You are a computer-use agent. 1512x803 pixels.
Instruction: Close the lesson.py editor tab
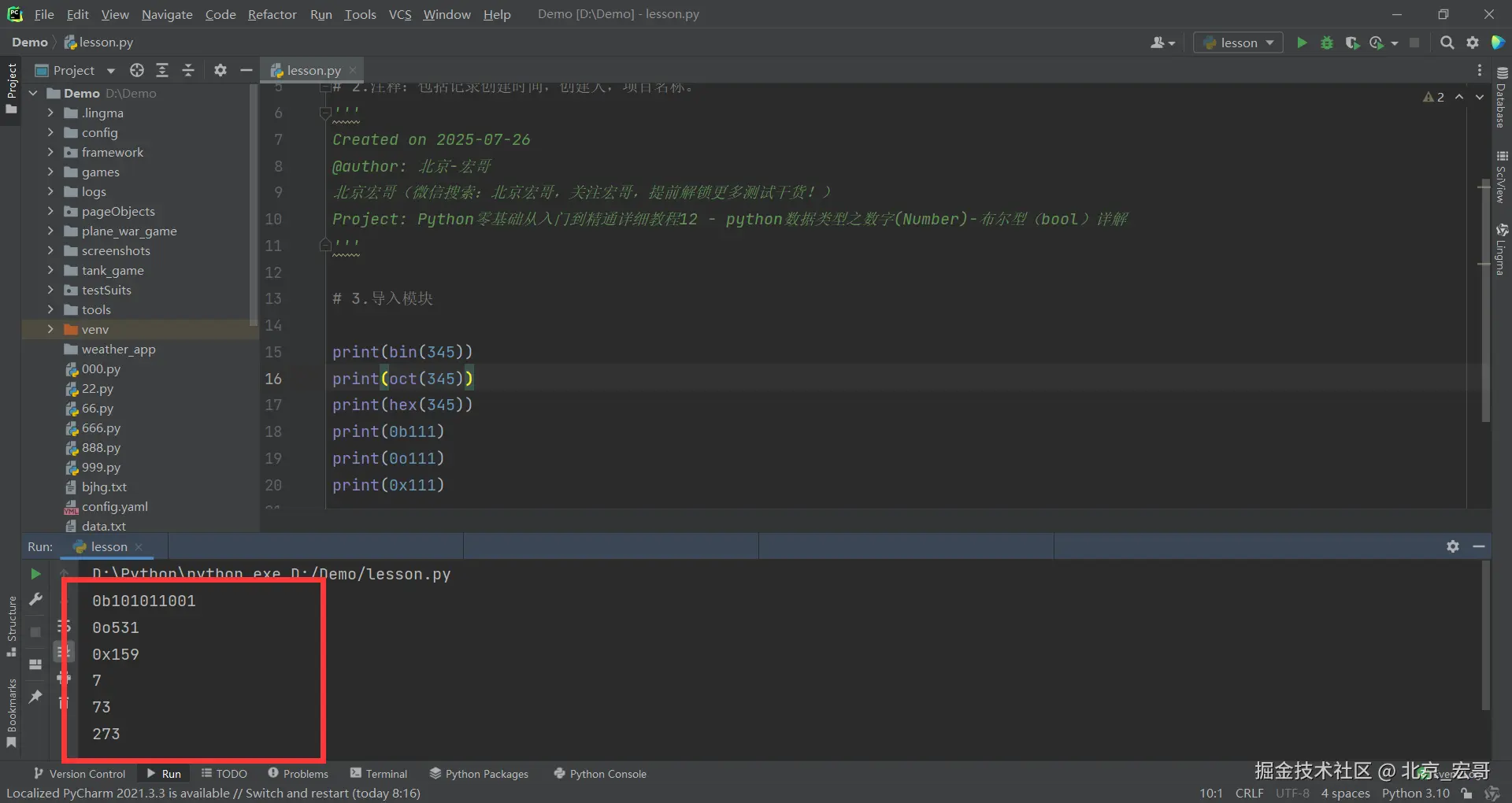(x=353, y=70)
